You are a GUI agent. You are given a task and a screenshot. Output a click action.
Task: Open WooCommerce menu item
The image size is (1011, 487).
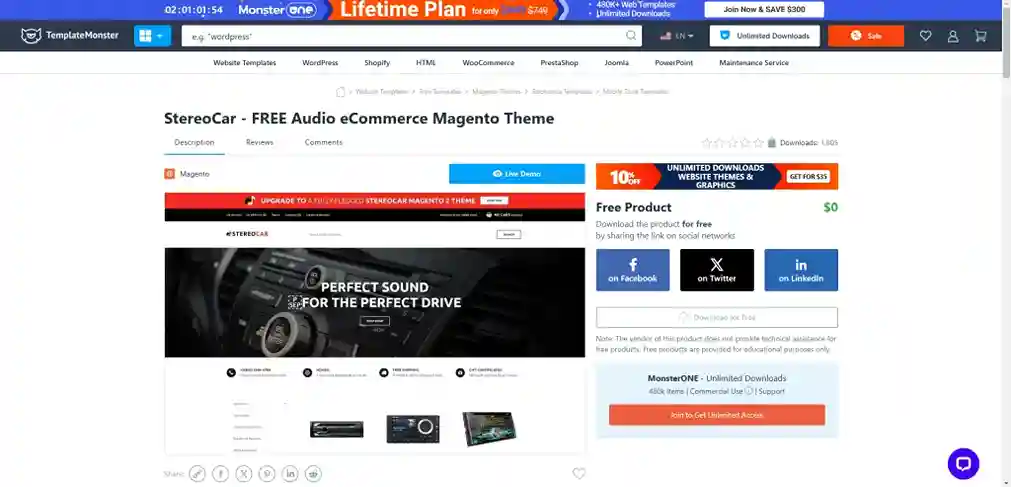488,63
